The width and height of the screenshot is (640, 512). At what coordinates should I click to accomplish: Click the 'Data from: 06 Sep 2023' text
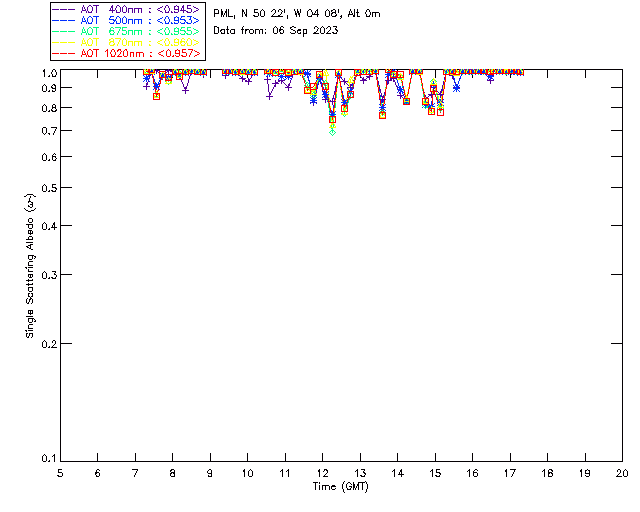[x=276, y=30]
